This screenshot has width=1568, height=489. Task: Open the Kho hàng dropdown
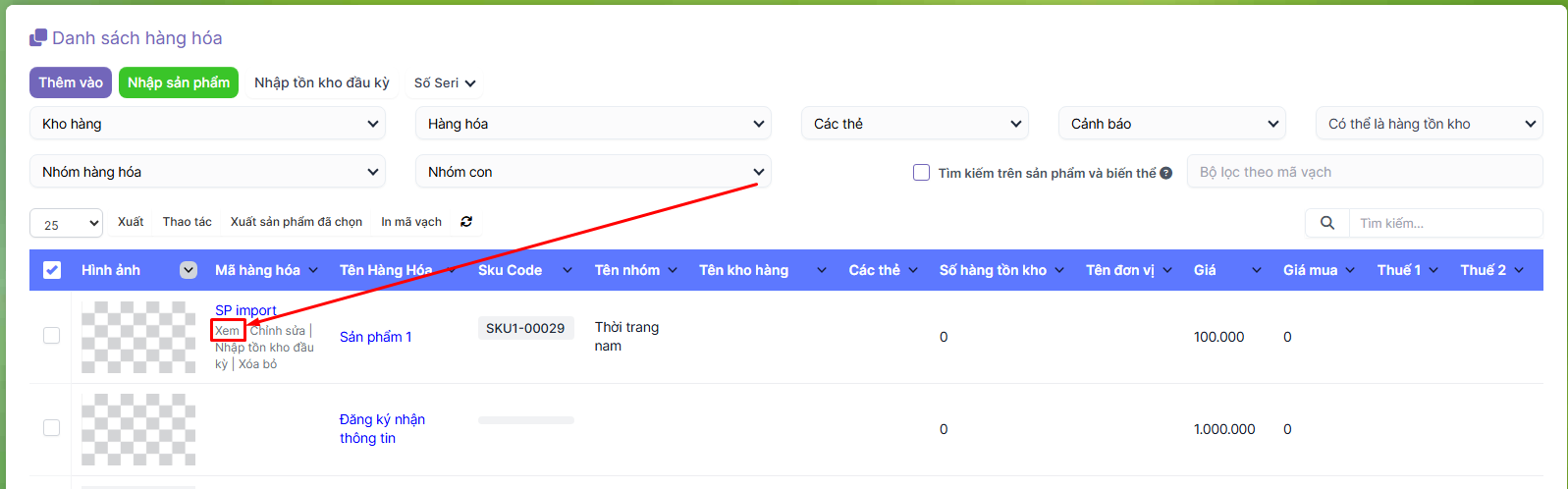coord(207,124)
